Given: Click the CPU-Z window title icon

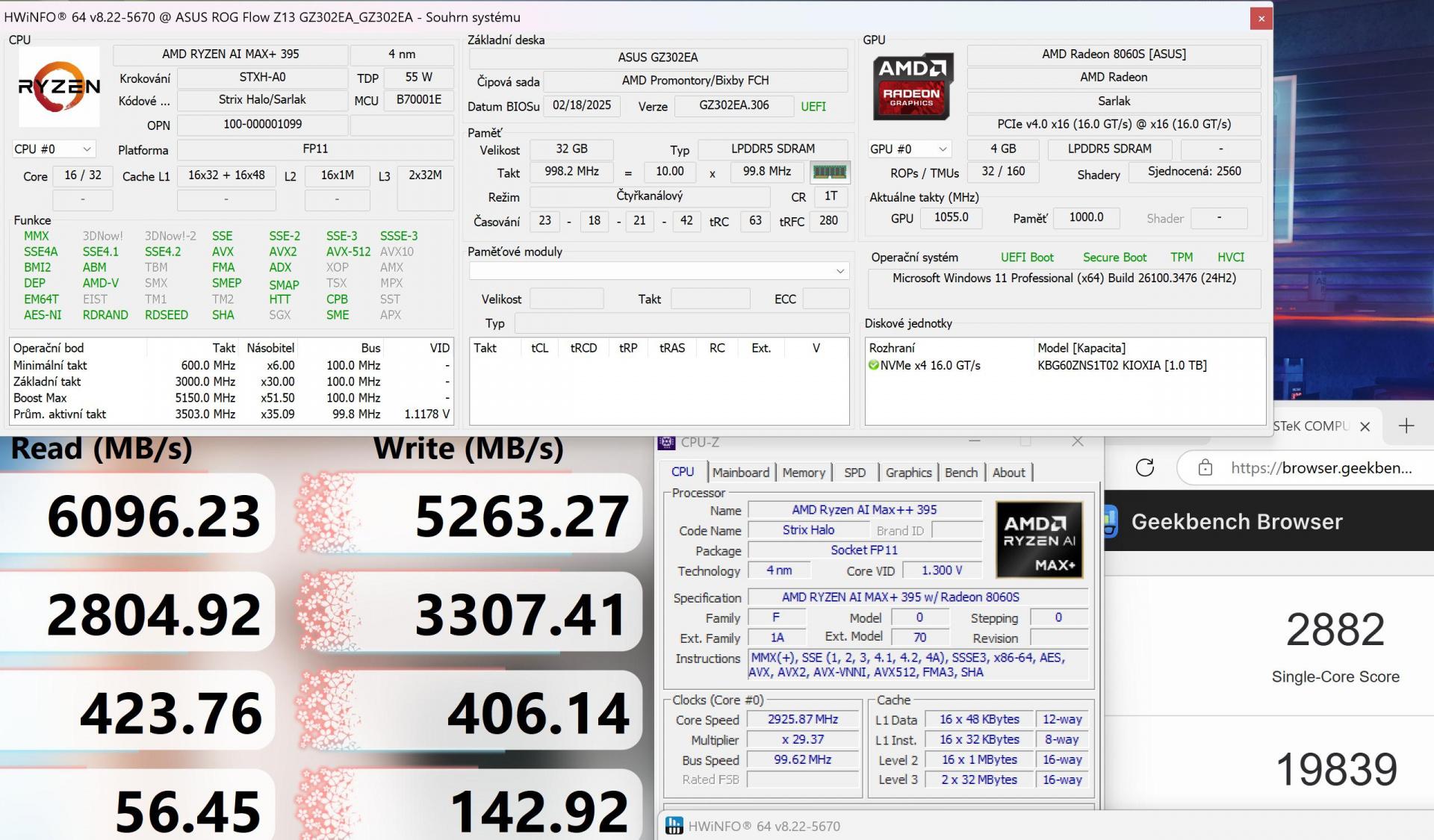Looking at the screenshot, I should [x=666, y=442].
